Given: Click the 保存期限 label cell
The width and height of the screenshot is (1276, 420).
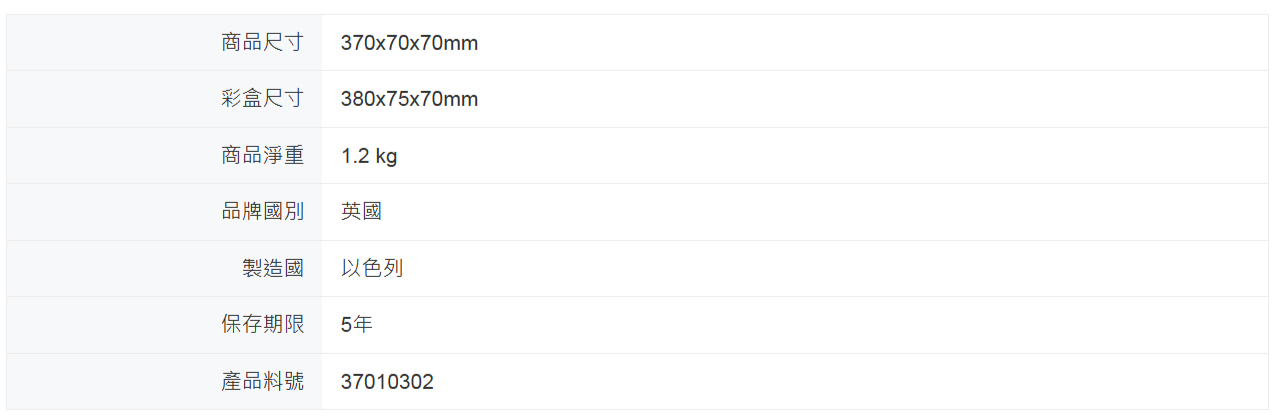Looking at the screenshot, I should click(262, 325).
